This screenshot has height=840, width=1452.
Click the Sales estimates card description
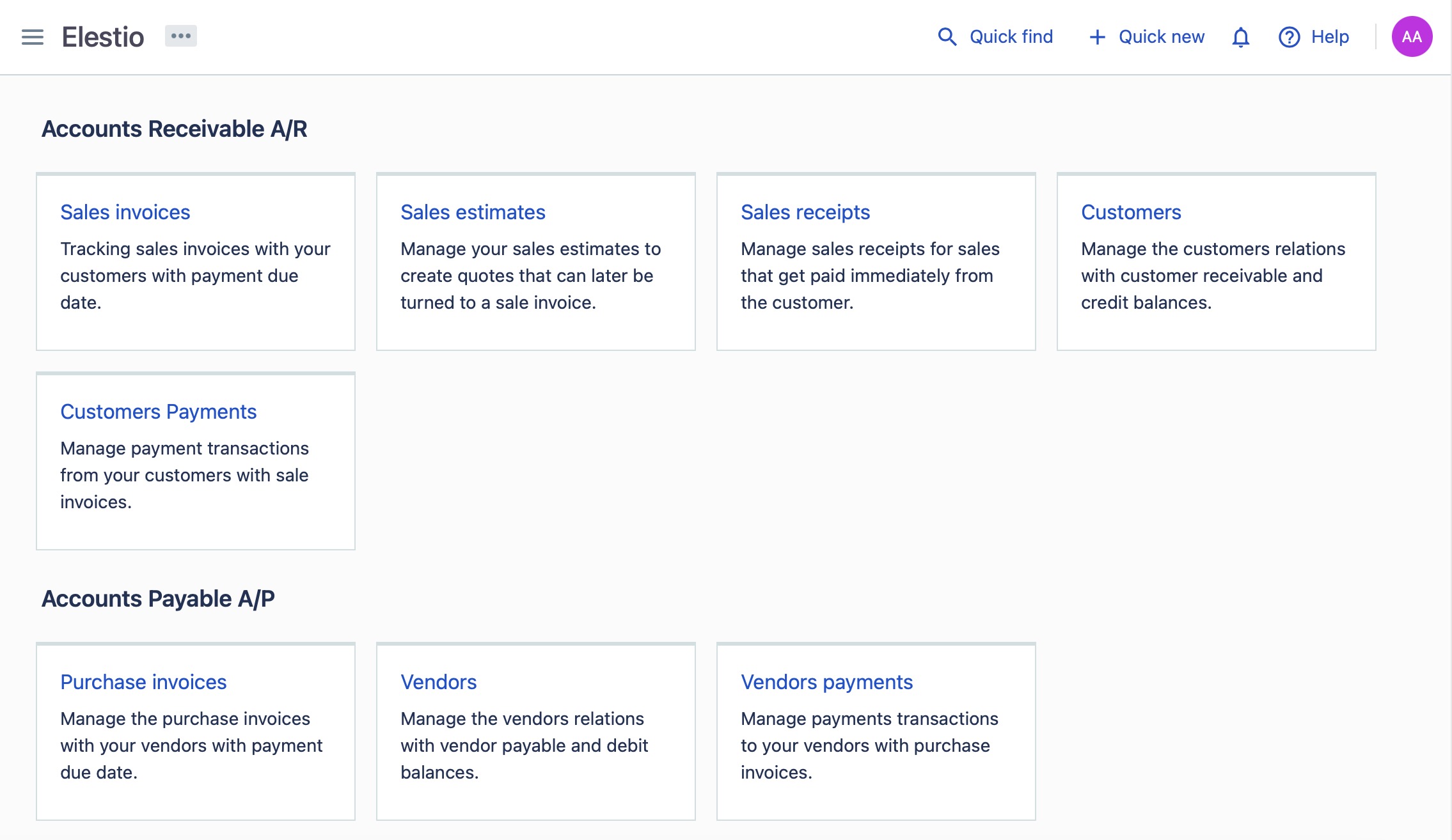530,276
